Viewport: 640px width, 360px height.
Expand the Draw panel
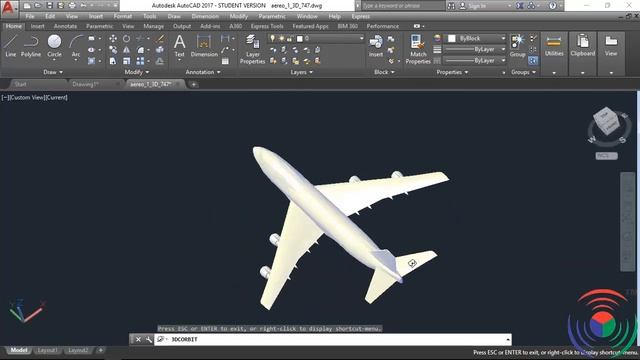coord(53,72)
